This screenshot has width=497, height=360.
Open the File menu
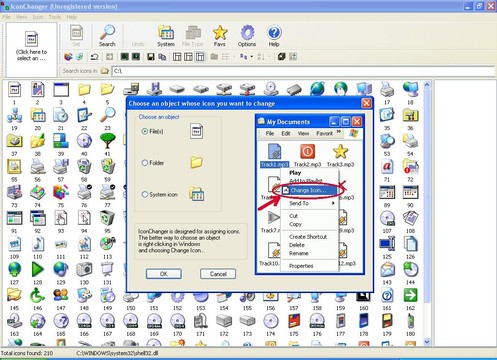pyautogui.click(x=6, y=17)
